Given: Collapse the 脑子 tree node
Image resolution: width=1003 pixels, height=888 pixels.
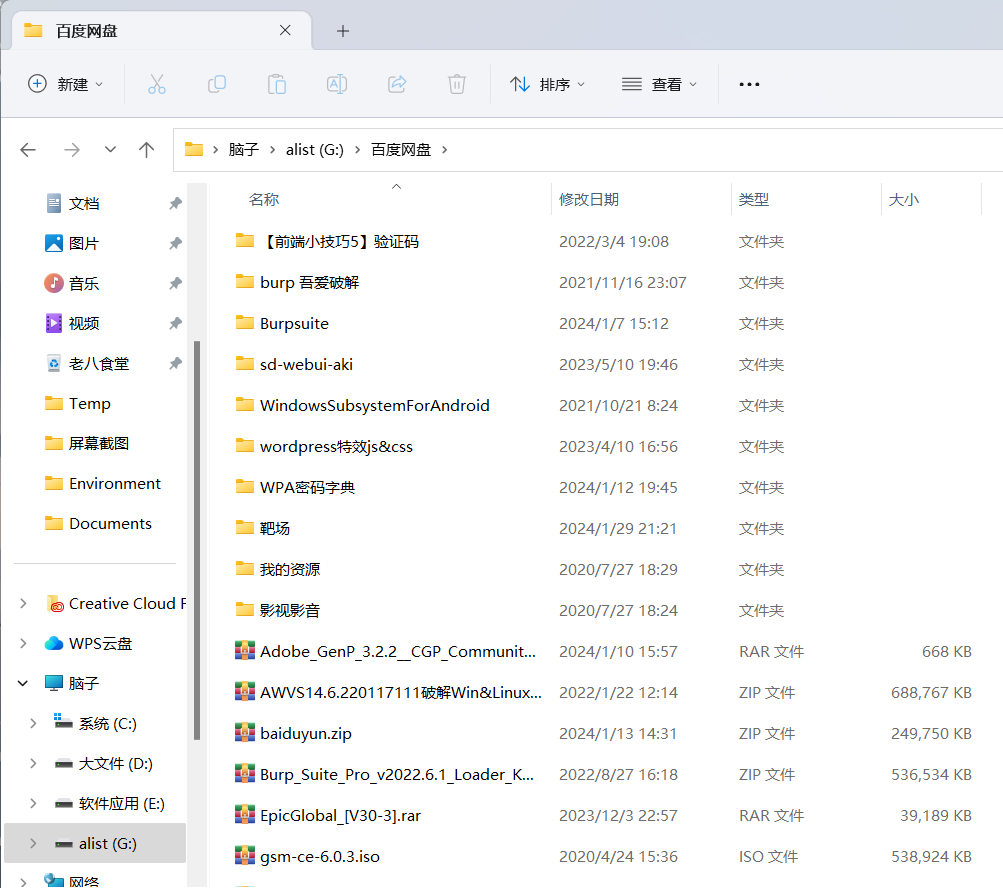Looking at the screenshot, I should click(23, 683).
